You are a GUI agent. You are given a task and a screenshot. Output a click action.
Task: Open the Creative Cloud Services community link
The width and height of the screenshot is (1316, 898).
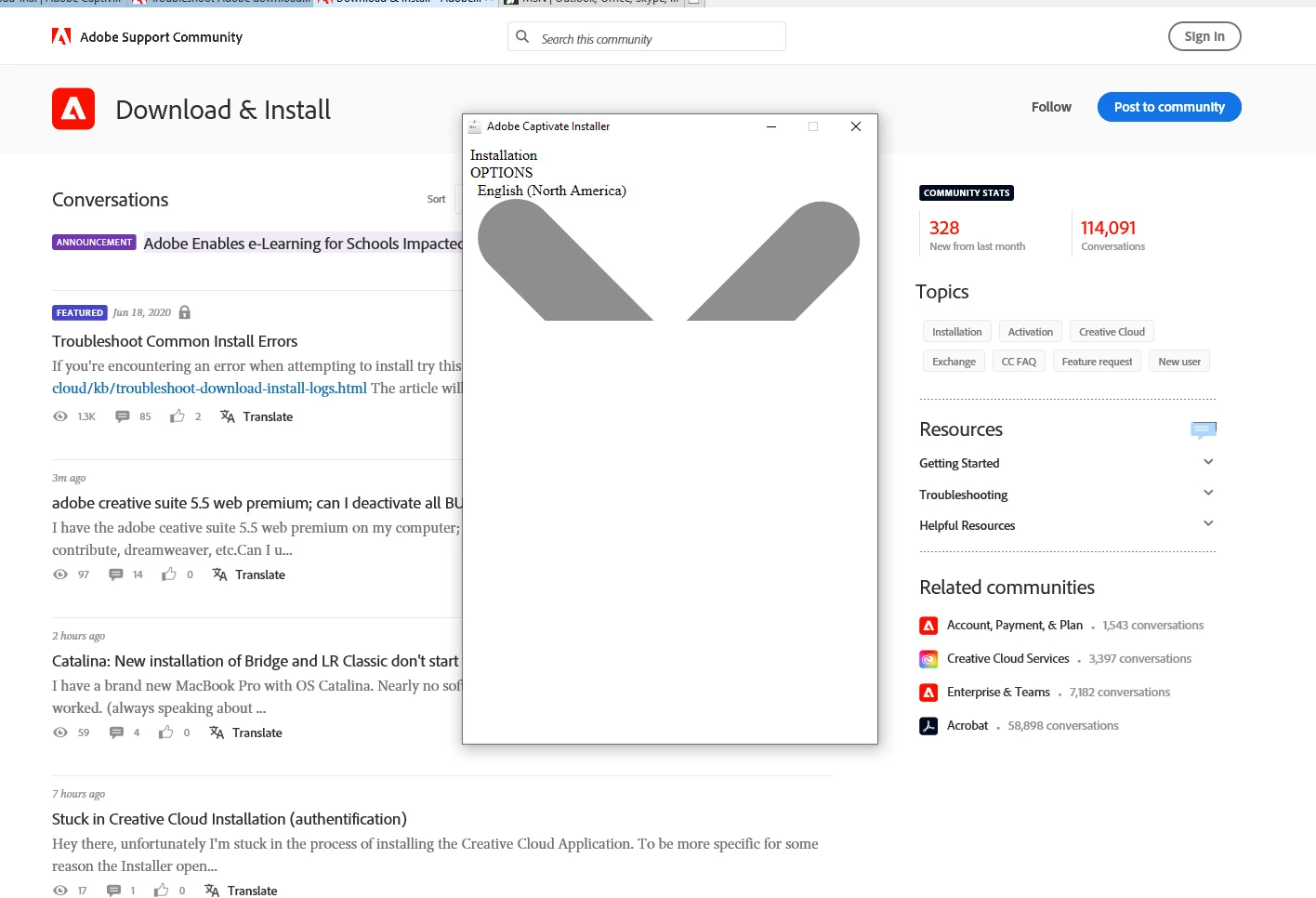pos(1008,659)
